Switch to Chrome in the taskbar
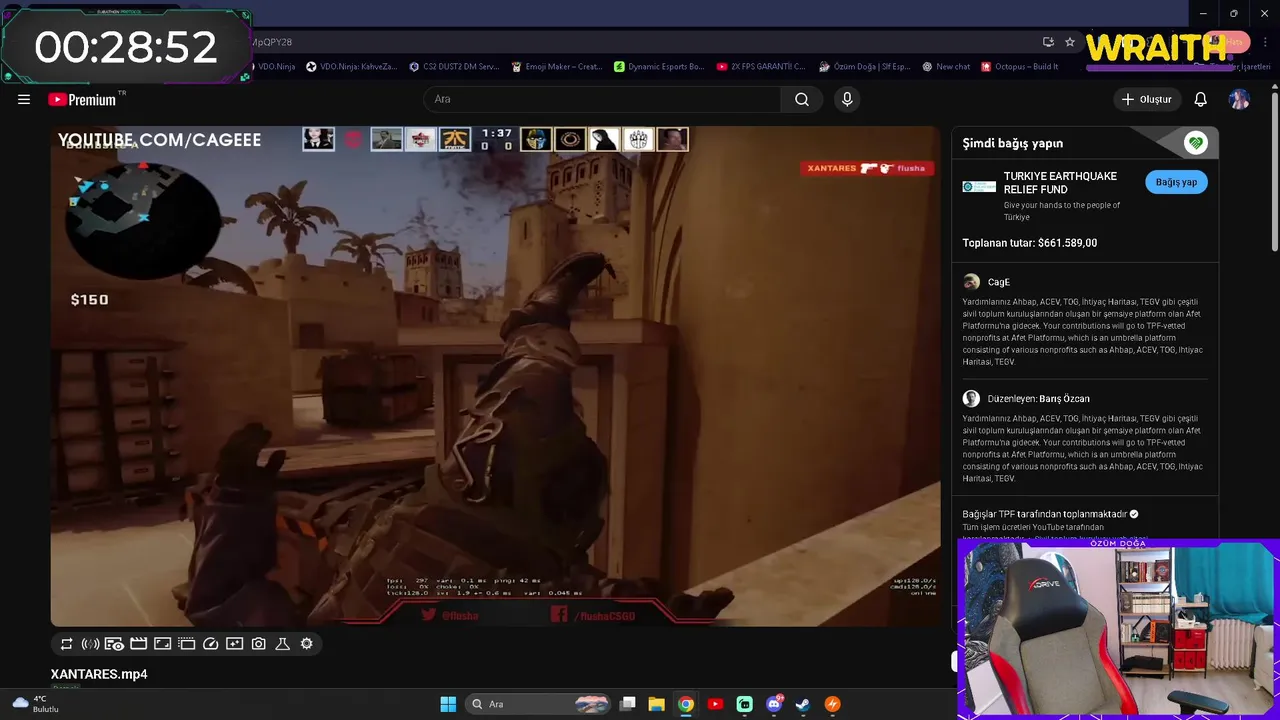 [685, 704]
